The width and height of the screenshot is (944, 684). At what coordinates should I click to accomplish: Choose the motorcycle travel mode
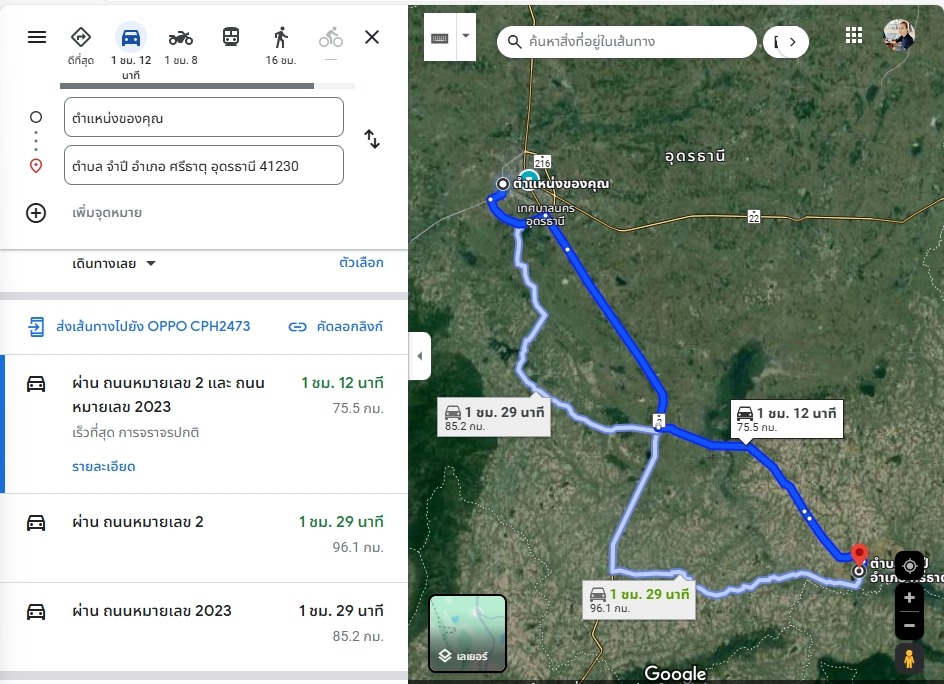tap(181, 38)
